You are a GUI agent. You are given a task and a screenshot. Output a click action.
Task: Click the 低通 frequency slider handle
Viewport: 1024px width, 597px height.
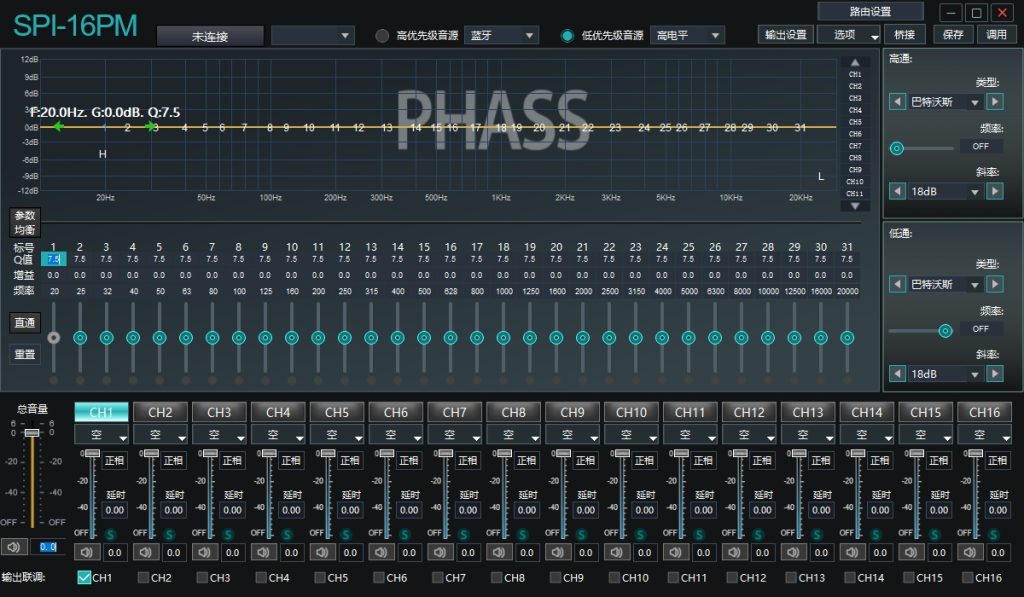945,331
